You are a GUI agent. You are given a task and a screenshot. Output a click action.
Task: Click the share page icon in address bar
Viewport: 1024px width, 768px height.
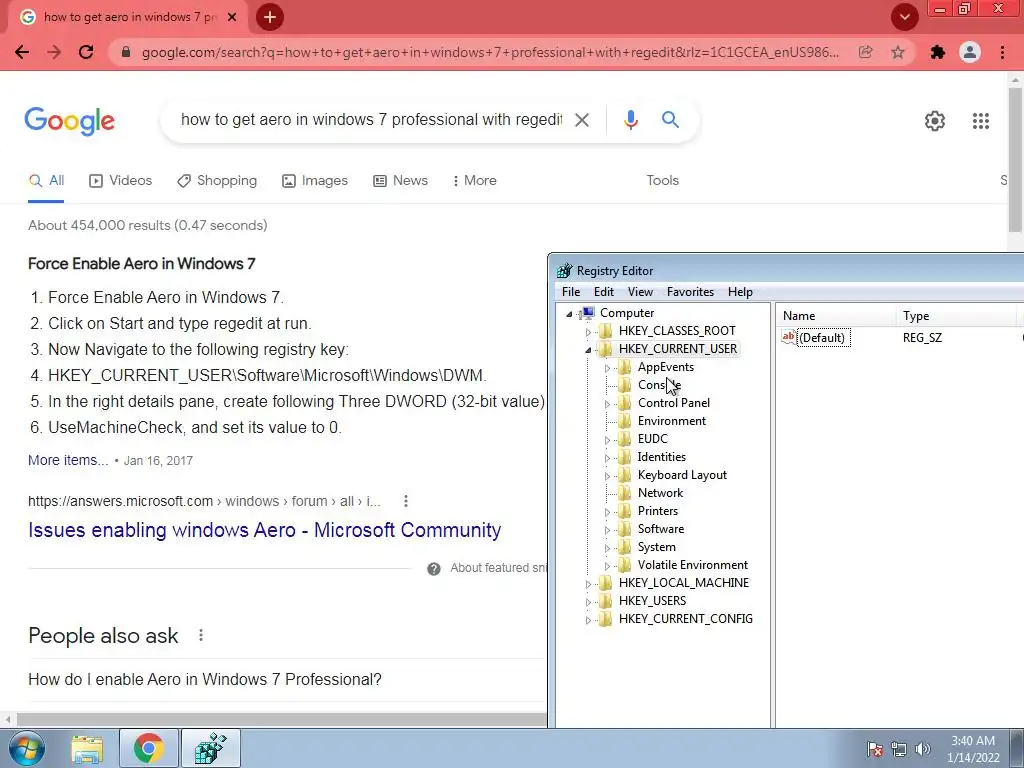click(x=865, y=52)
